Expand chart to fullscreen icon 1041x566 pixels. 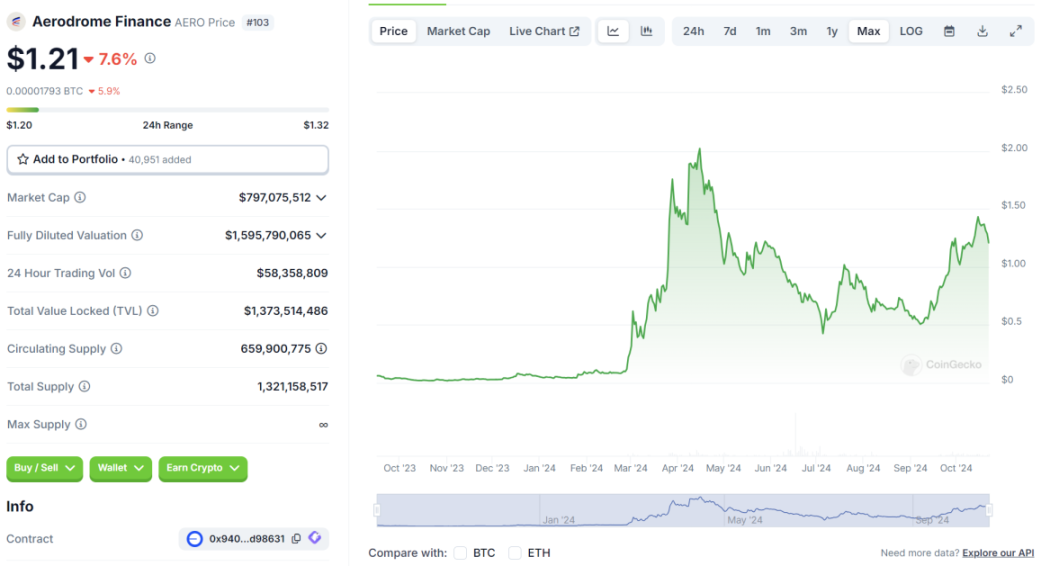point(1016,31)
